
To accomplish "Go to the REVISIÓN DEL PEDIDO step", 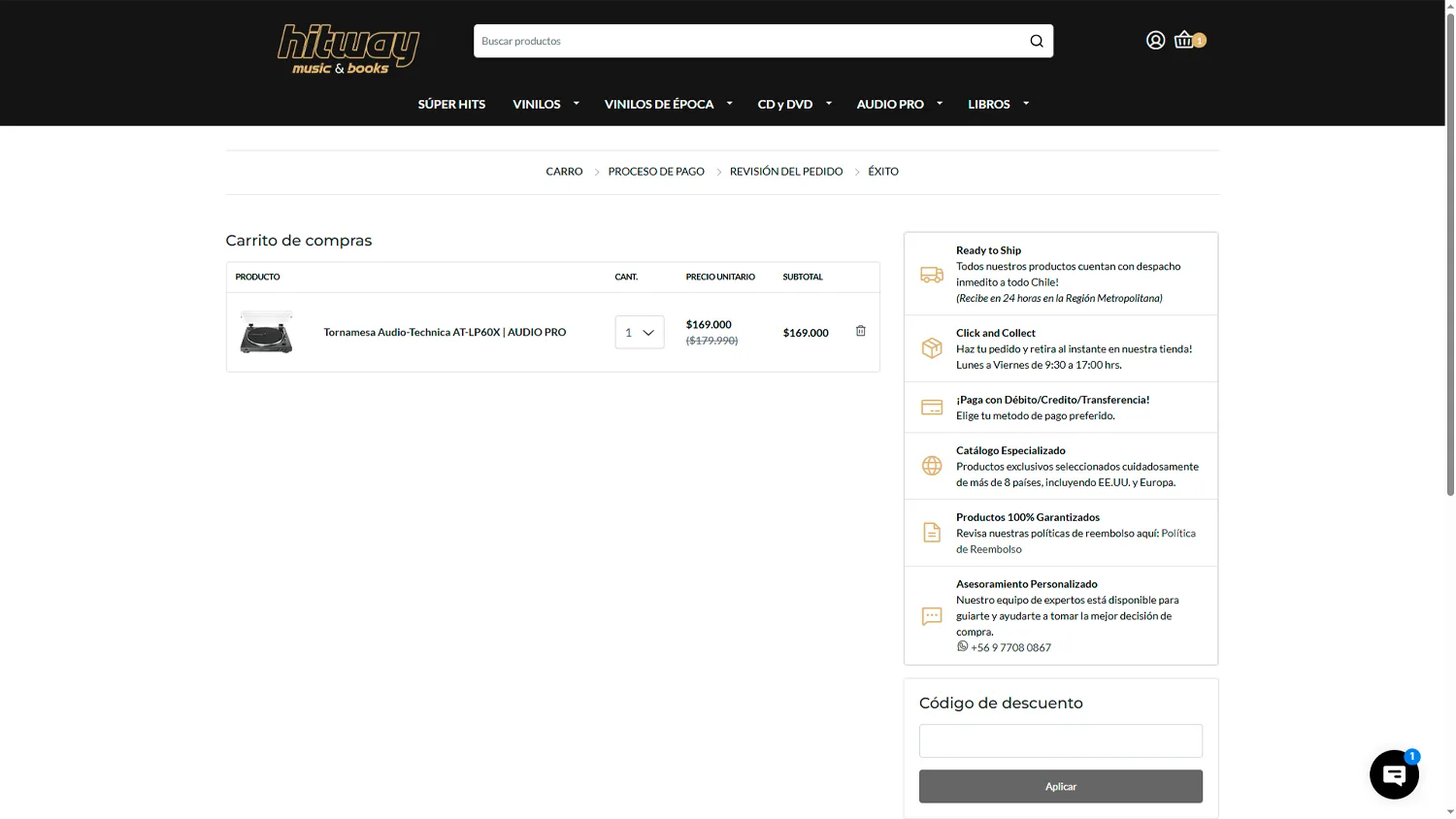I will tap(786, 172).
